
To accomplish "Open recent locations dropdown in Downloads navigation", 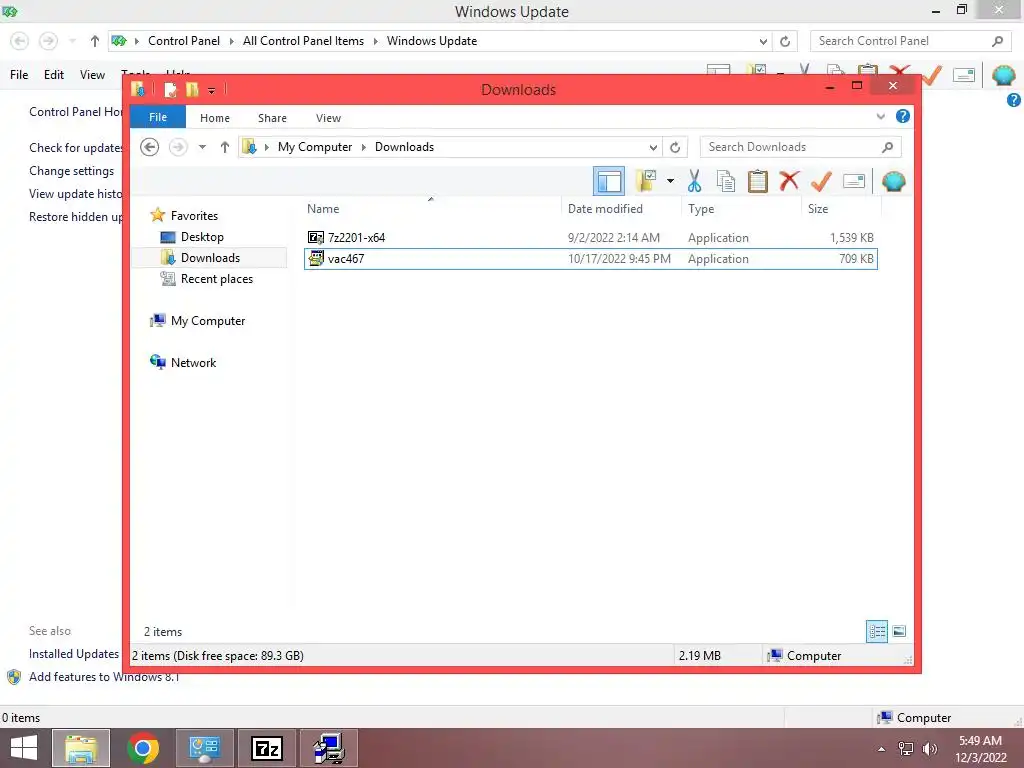I will [202, 147].
